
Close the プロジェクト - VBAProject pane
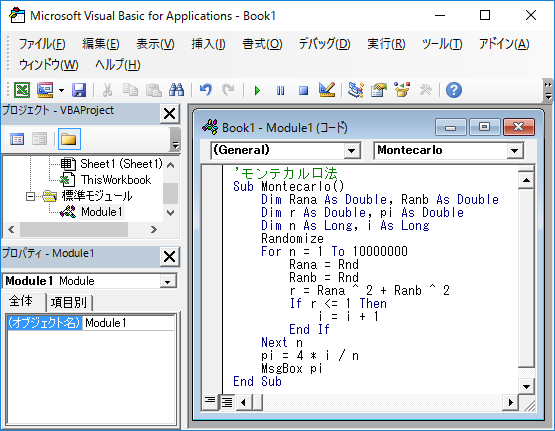coord(170,114)
